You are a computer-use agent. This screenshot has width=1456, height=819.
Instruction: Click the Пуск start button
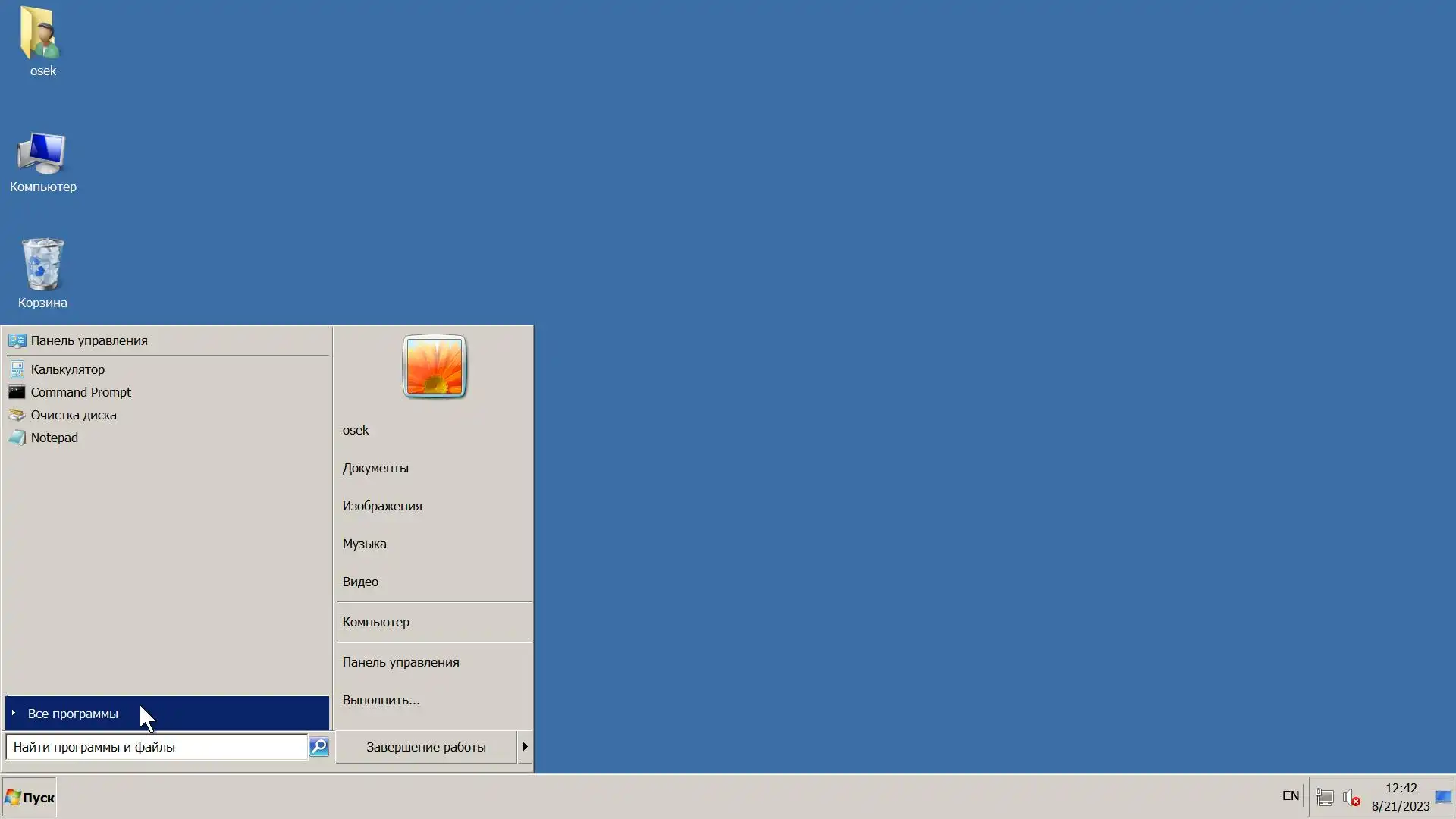point(30,797)
